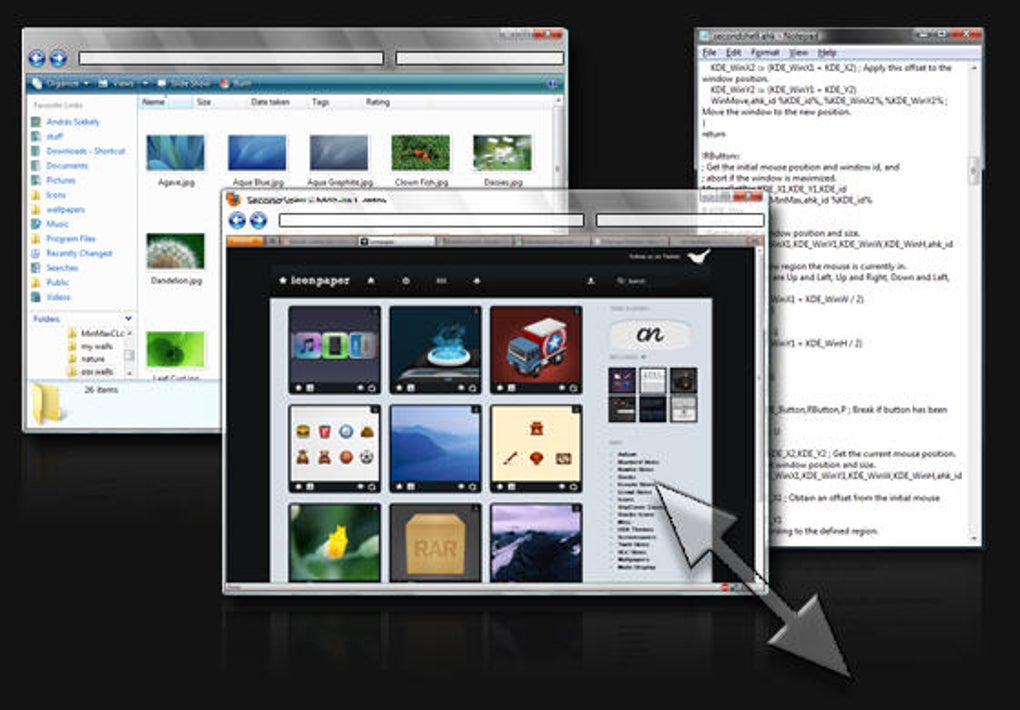Click the Views button in Explorer
1020x710 pixels.
pos(116,83)
